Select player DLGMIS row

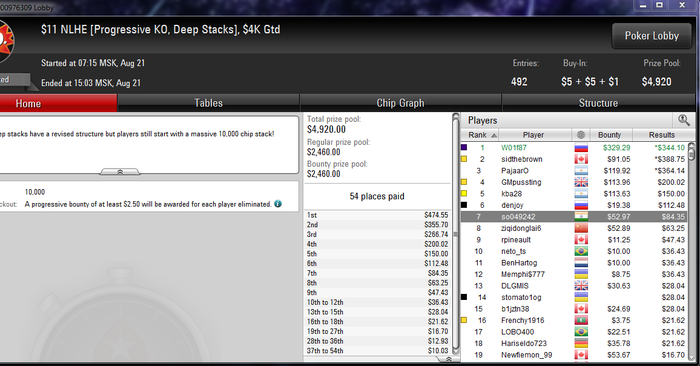click(575, 286)
